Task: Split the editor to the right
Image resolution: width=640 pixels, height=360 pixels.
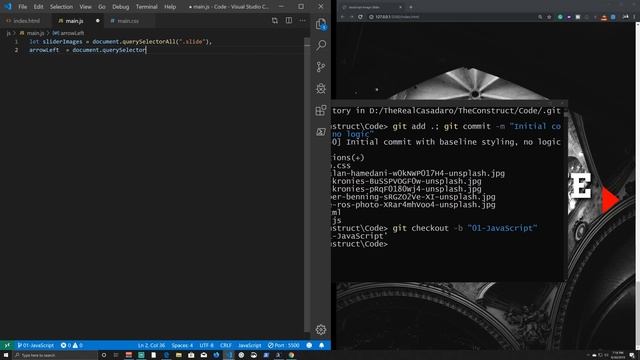Action: [x=289, y=20]
